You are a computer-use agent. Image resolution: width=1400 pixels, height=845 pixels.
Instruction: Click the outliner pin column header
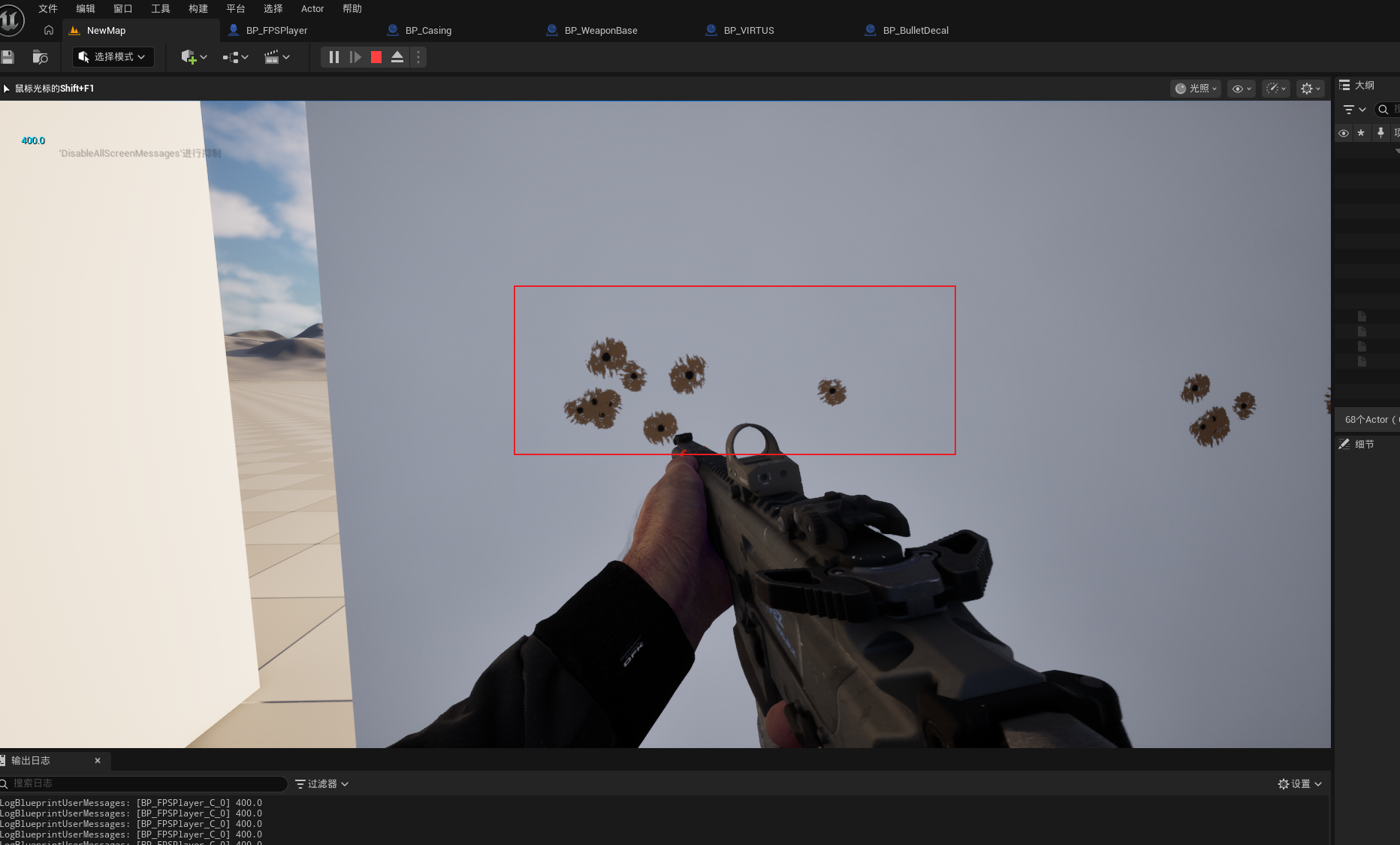(1380, 133)
